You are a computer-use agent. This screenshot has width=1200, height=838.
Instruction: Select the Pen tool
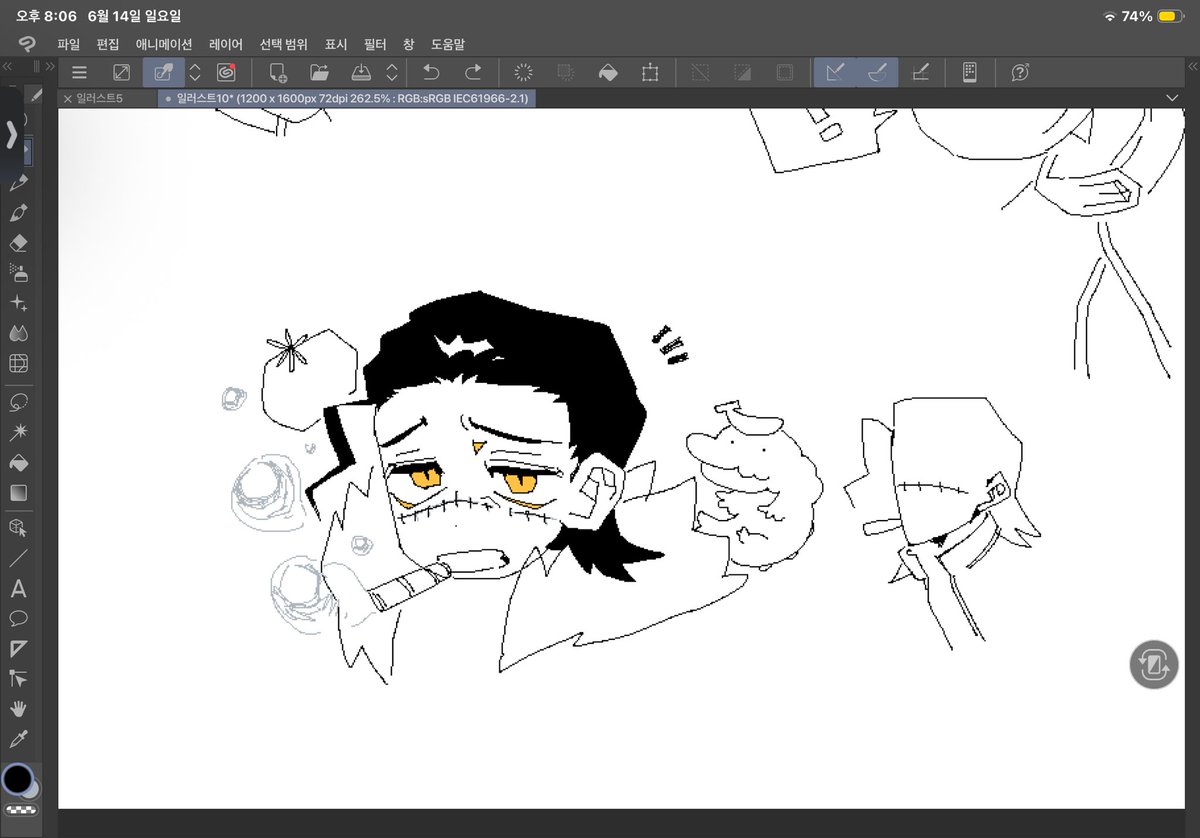pos(18,184)
